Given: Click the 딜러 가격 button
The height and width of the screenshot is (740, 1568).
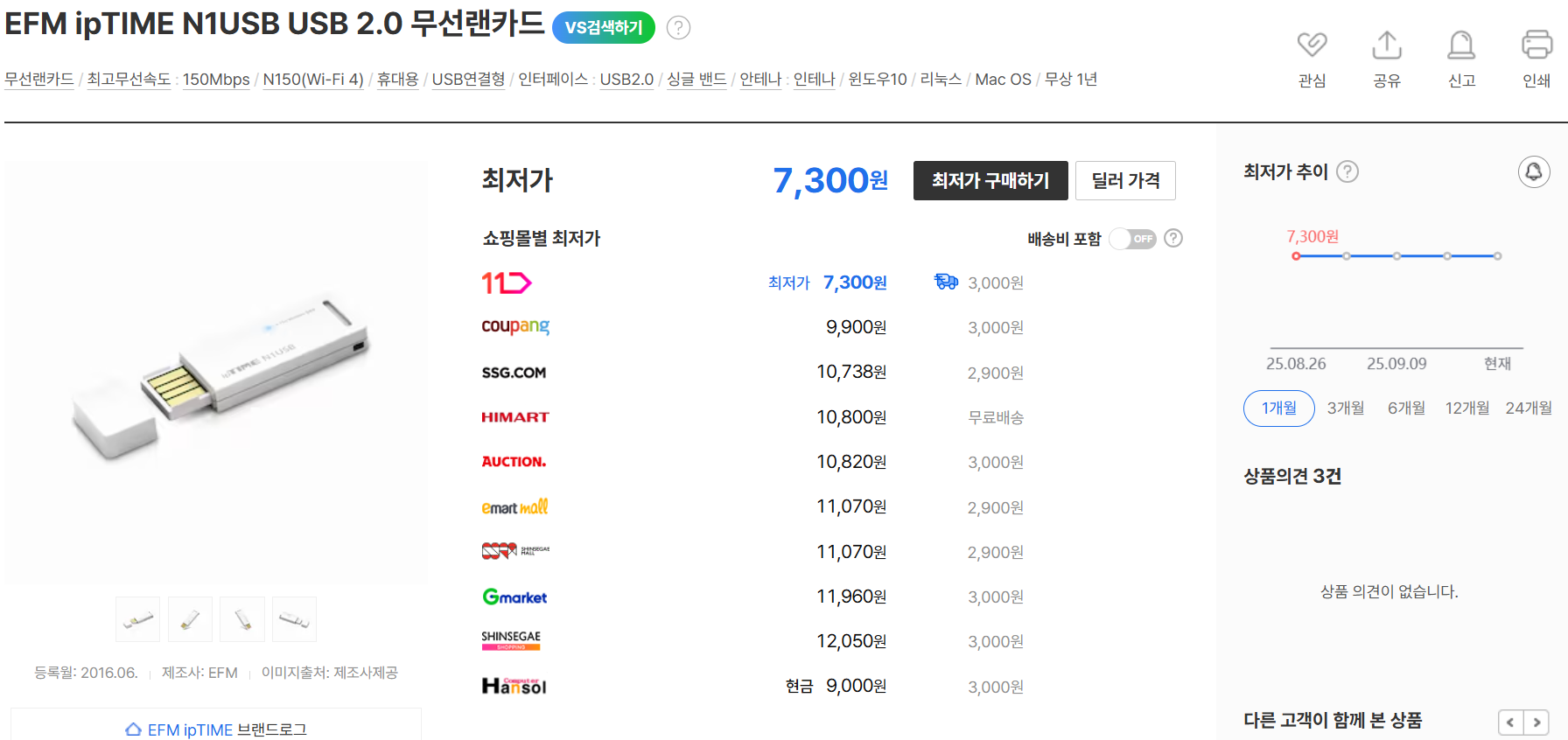Looking at the screenshot, I should pyautogui.click(x=1125, y=180).
